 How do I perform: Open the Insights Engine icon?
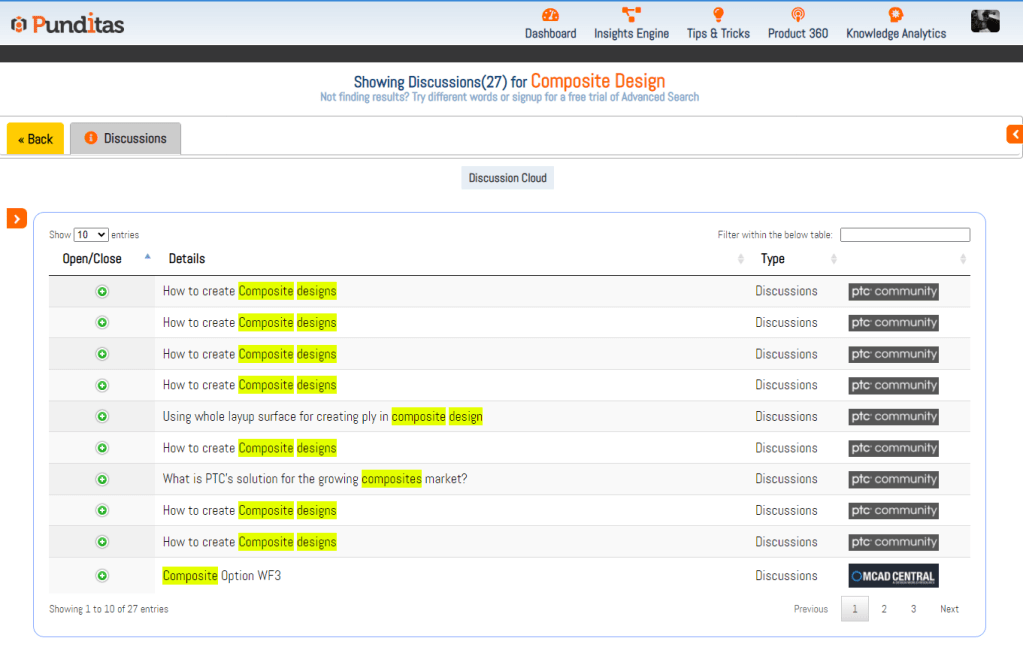(x=631, y=15)
